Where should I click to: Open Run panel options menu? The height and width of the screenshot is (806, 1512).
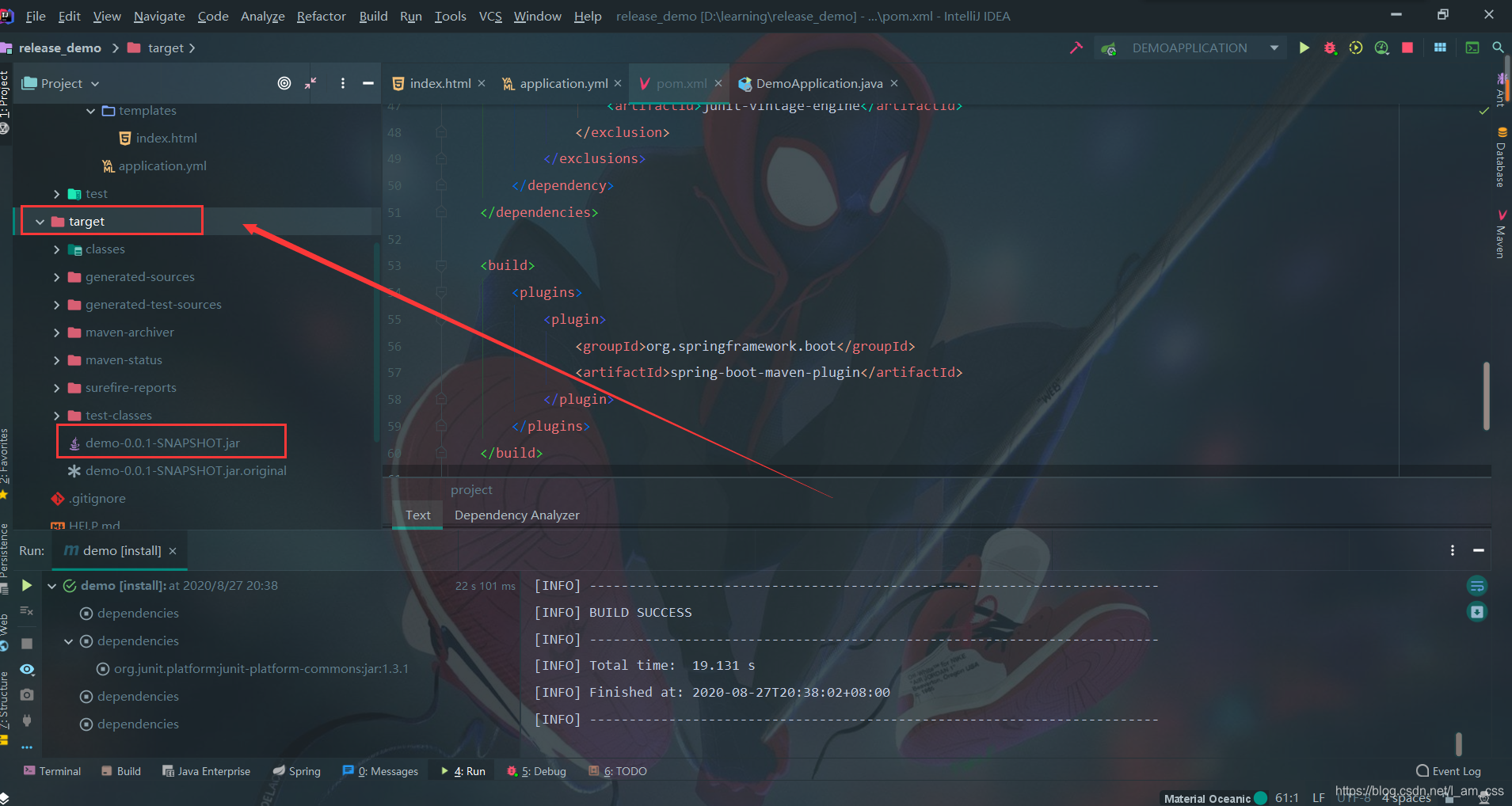tap(1452, 550)
